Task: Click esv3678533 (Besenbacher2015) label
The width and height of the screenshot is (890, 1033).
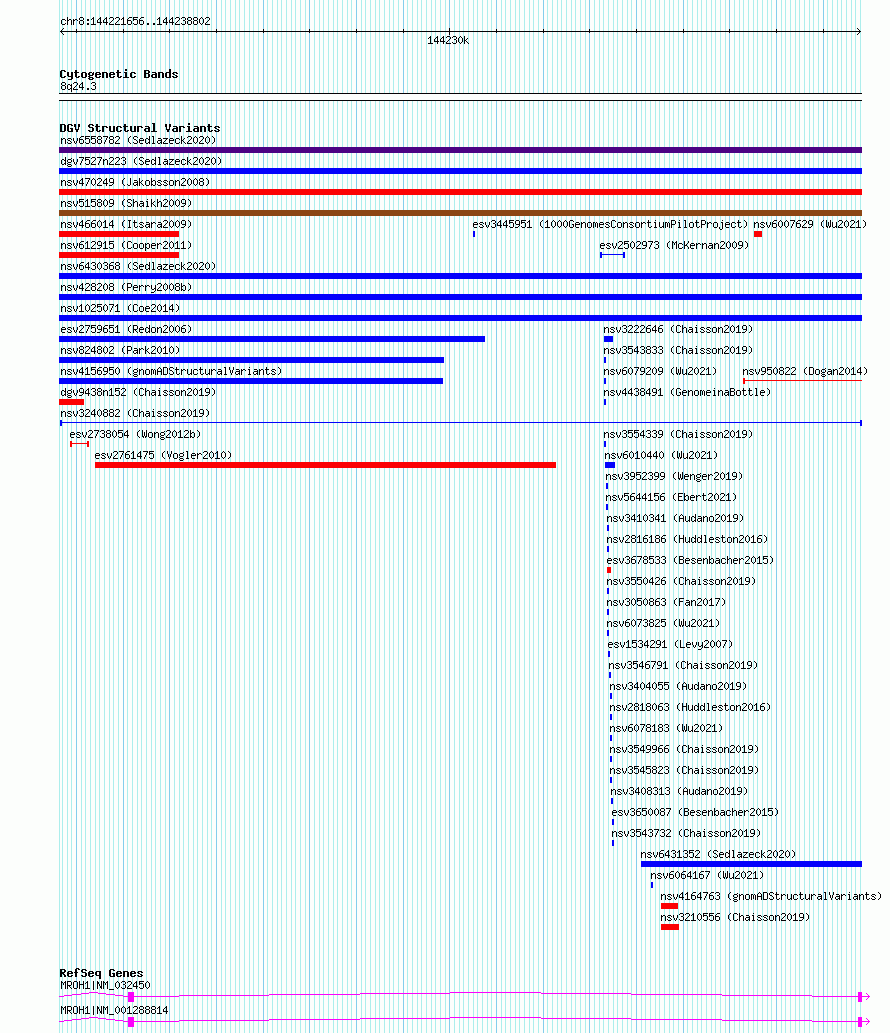Action: click(x=690, y=561)
